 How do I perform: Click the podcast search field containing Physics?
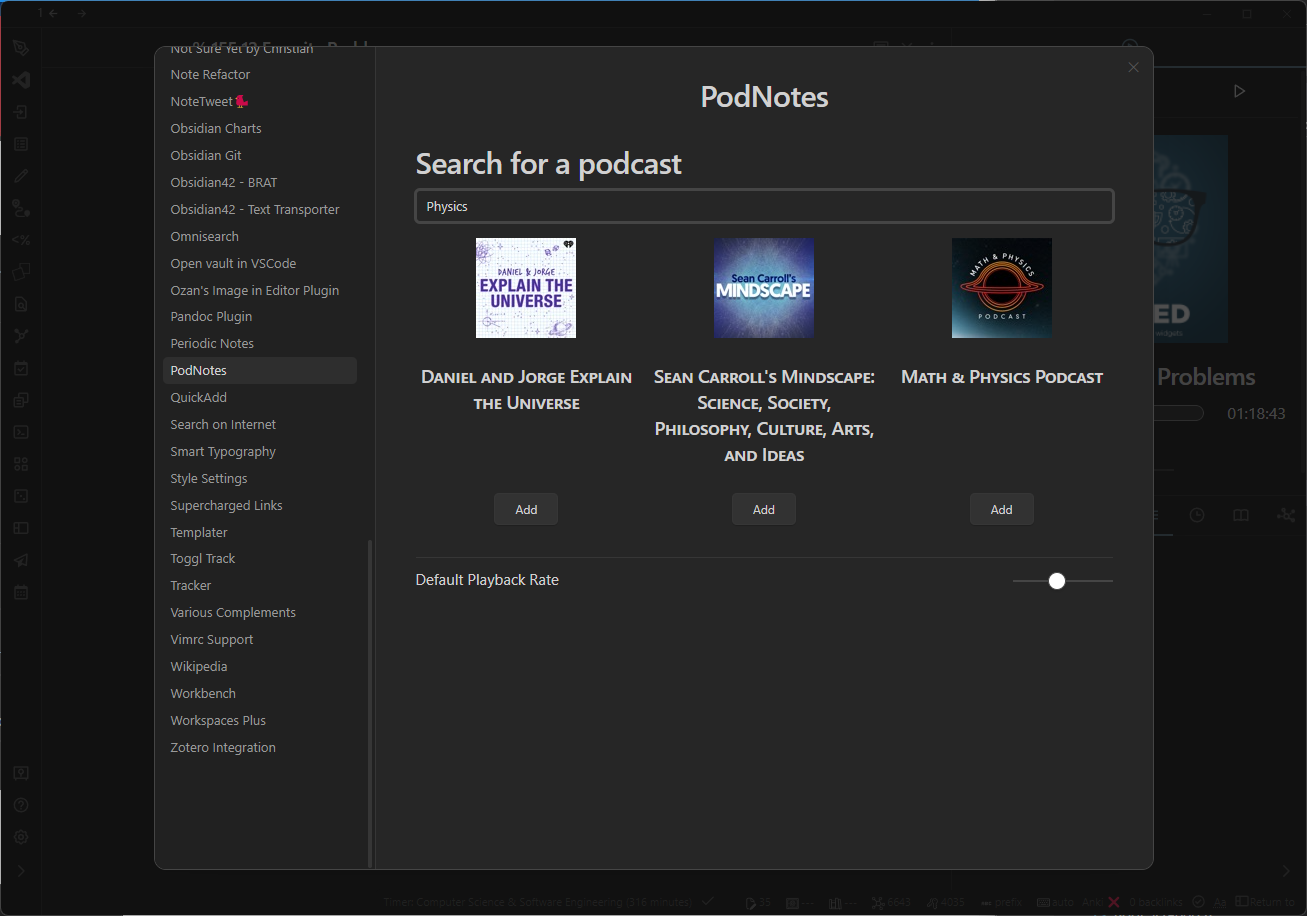click(x=763, y=206)
